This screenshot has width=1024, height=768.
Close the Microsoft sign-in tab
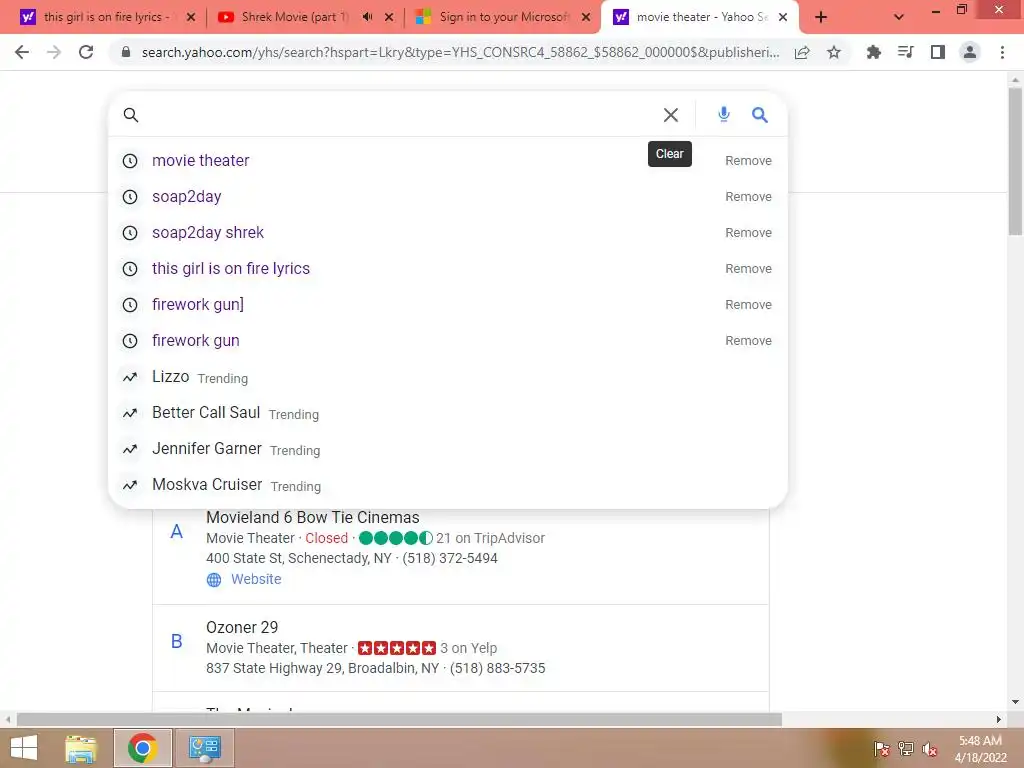pos(586,17)
